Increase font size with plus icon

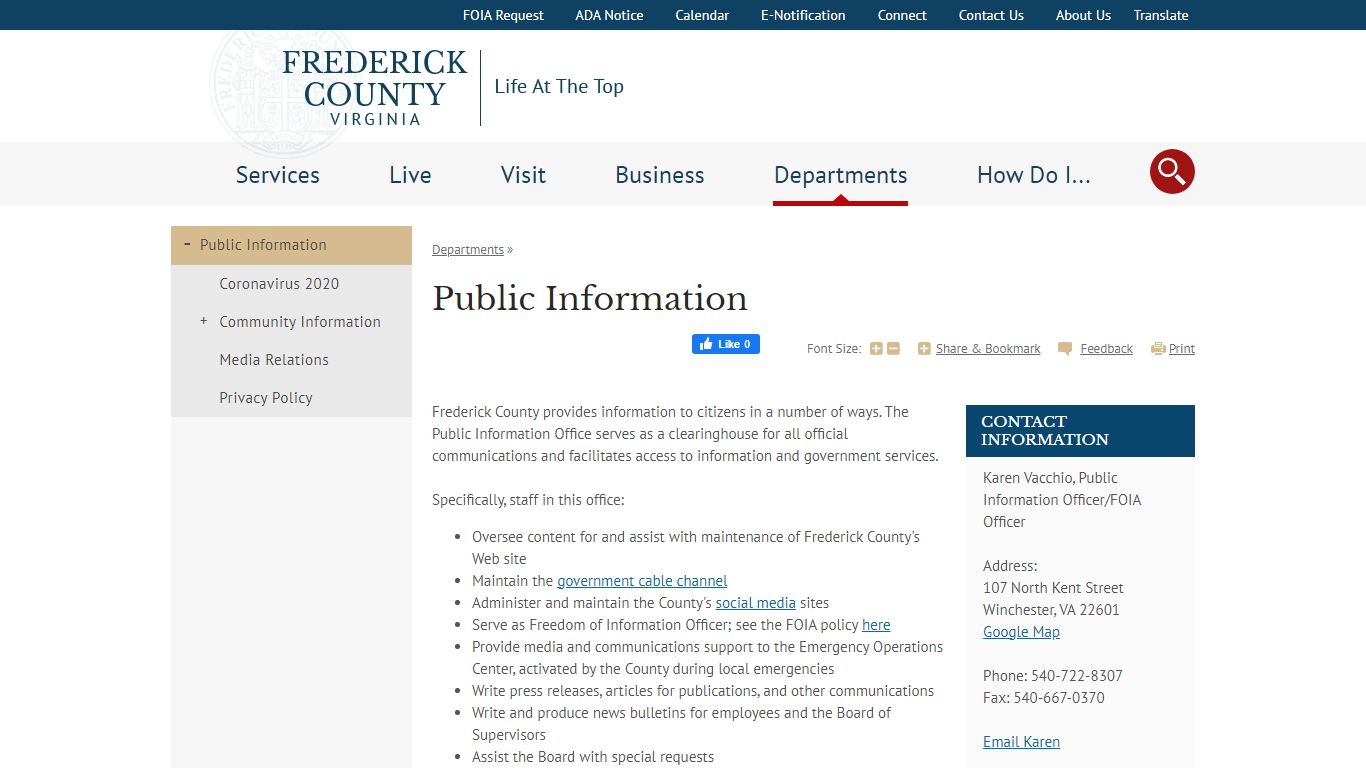[876, 349]
